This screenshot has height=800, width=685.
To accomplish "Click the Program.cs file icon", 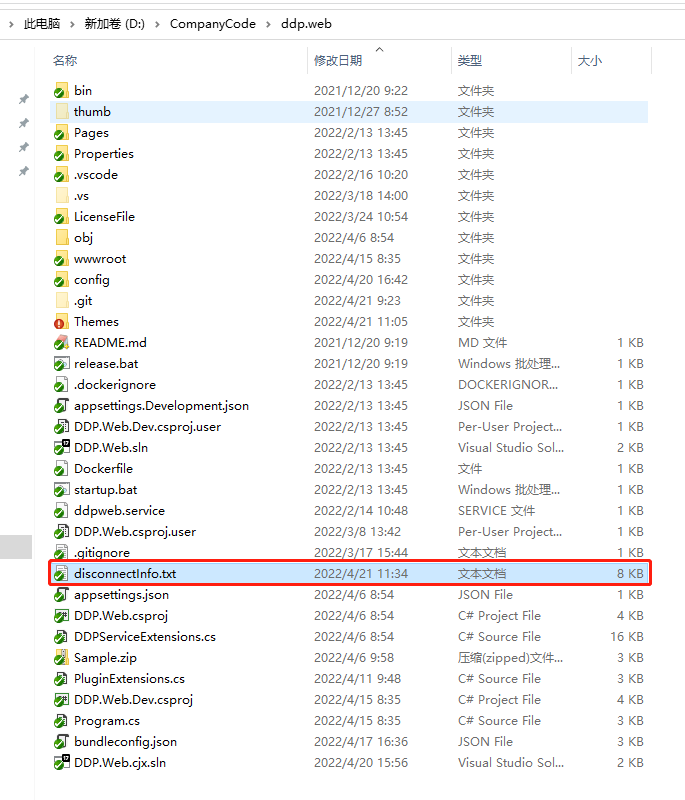I will pyautogui.click(x=61, y=721).
